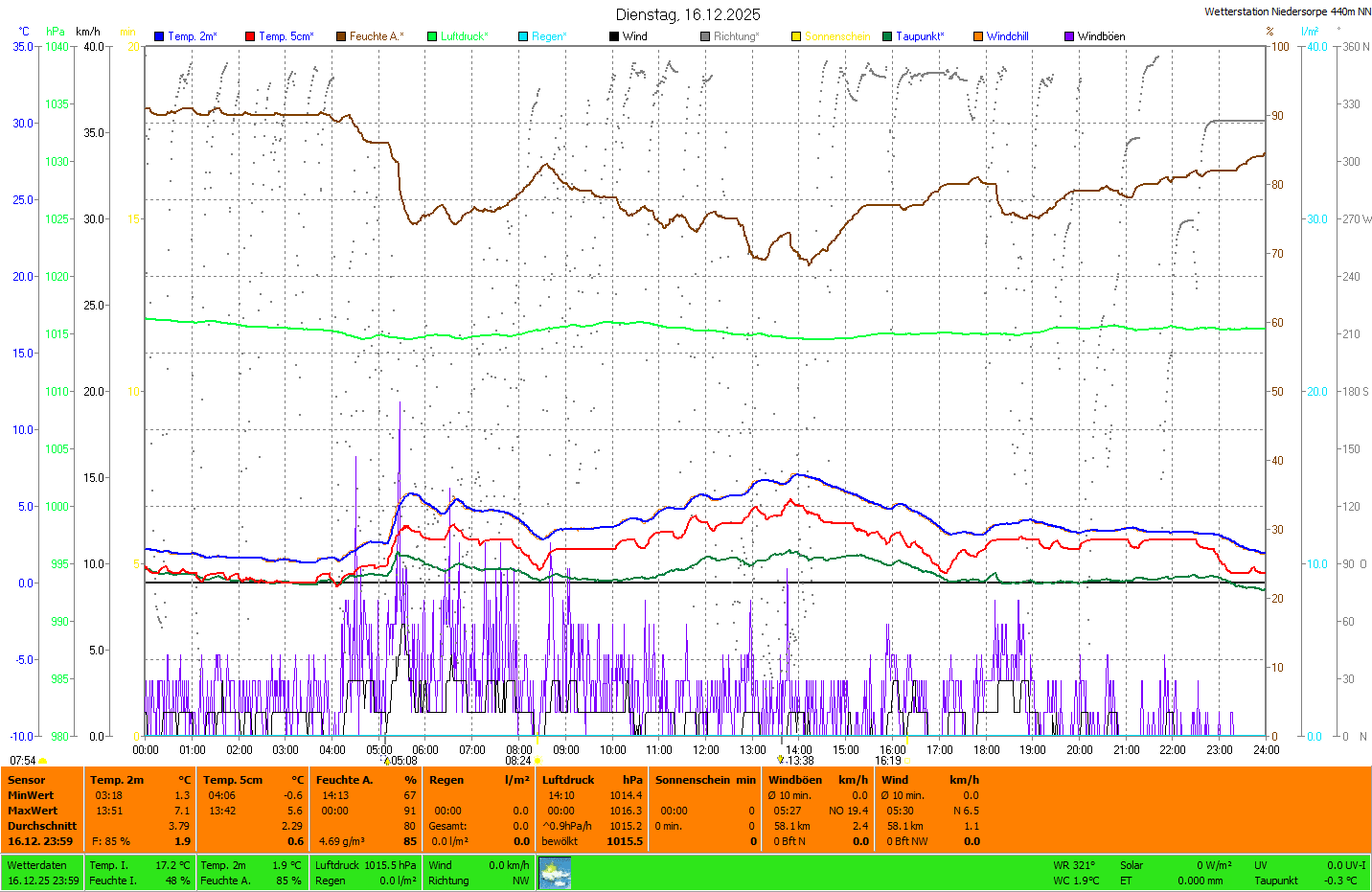Viewport: 1372px width, 892px height.
Task: Click the sun icon beside 07:54
Action: pos(43,761)
